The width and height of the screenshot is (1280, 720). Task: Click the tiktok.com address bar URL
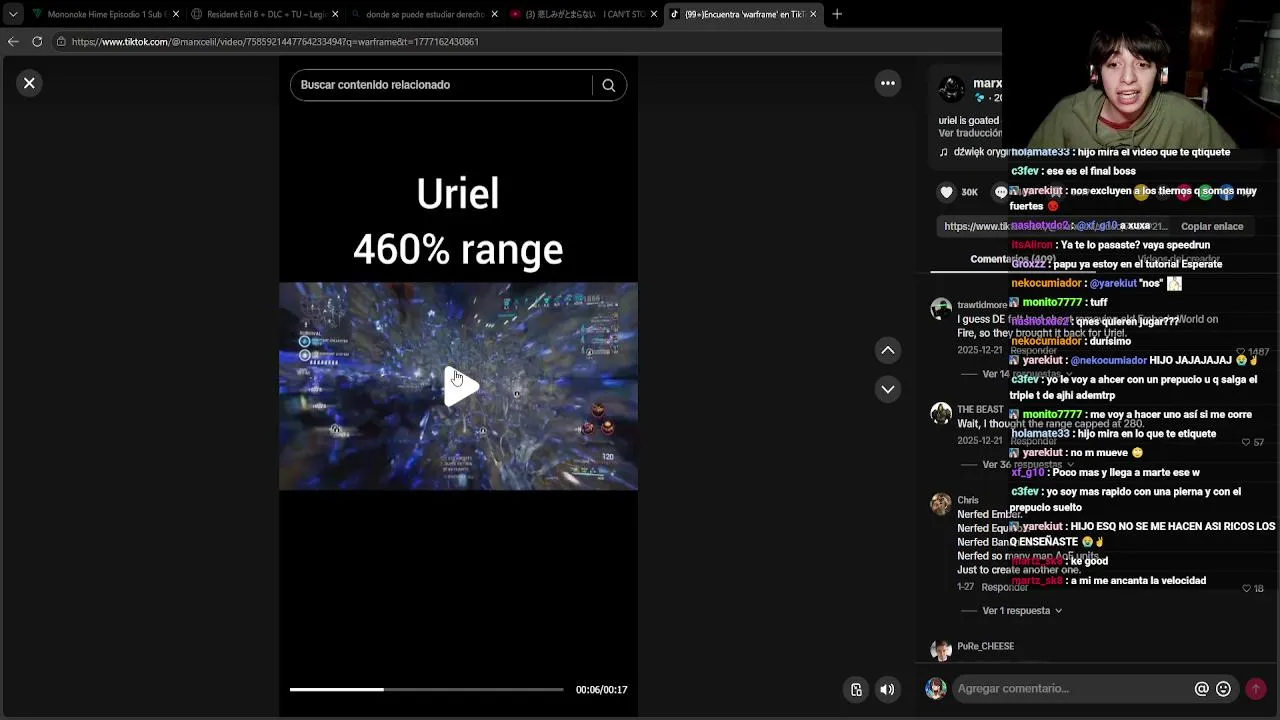point(275,42)
